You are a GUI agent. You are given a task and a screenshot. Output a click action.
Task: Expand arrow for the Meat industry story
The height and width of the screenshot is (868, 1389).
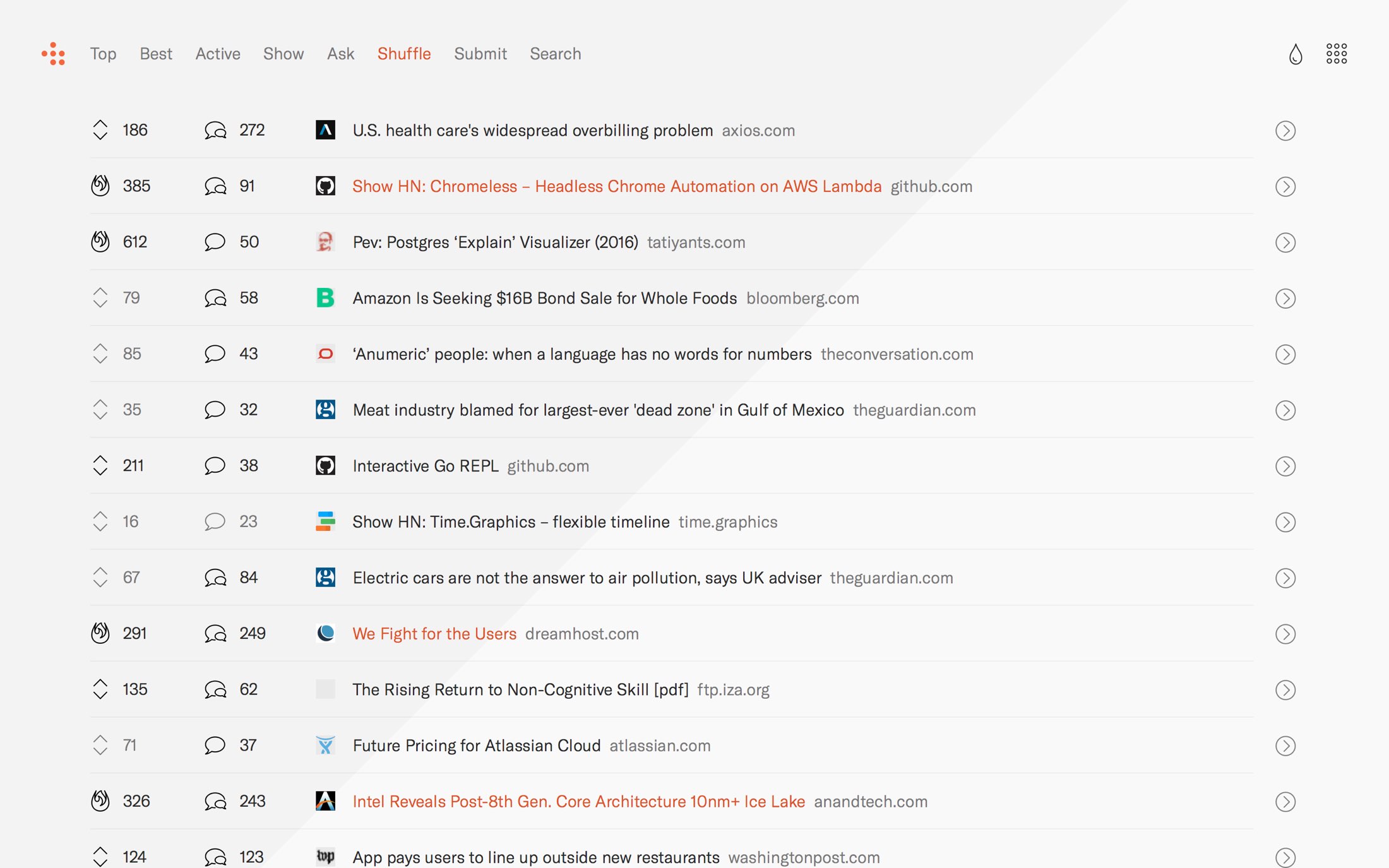(1285, 410)
